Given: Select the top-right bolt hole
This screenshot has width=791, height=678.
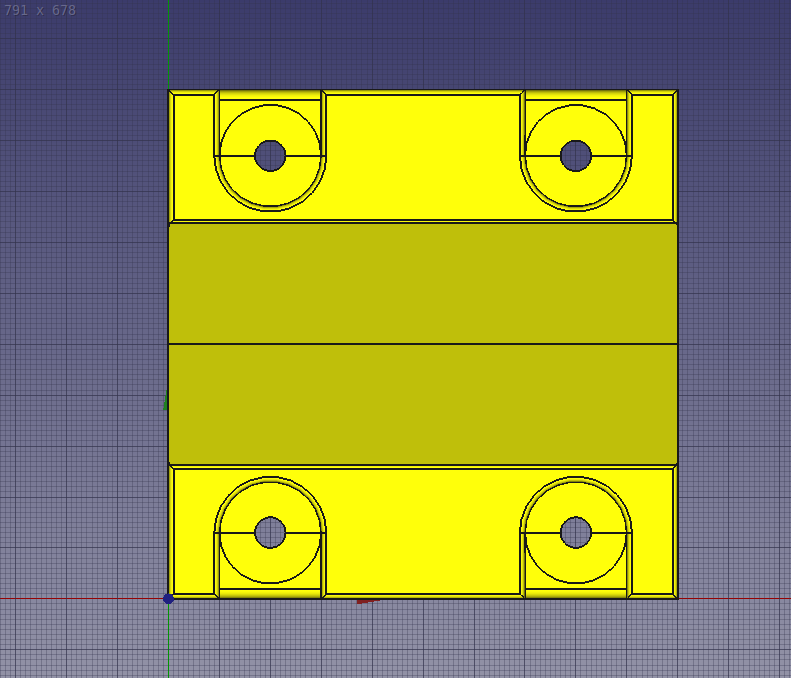Looking at the screenshot, I should (x=576, y=156).
